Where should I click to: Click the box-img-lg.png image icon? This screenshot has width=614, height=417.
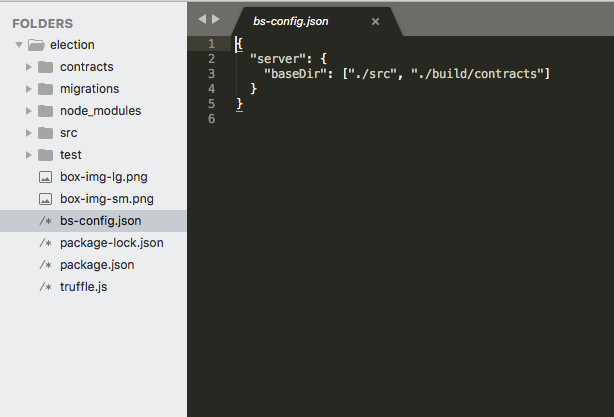click(45, 177)
